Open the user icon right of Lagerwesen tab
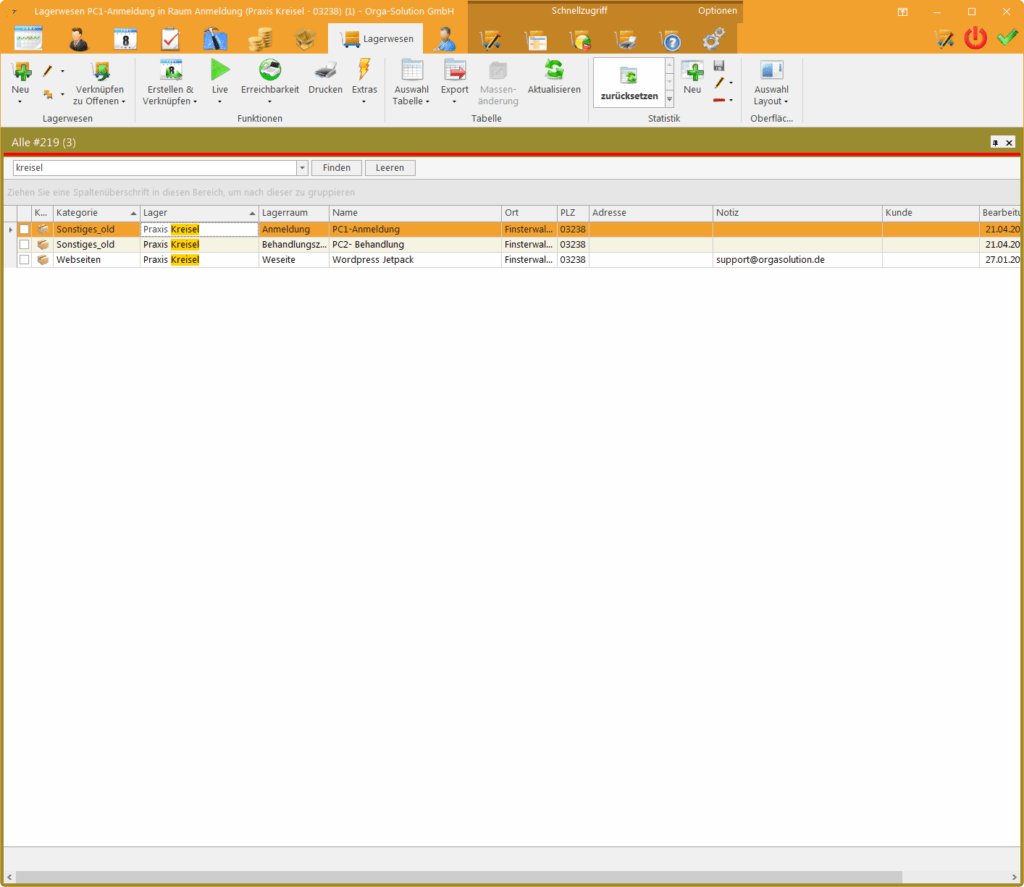This screenshot has width=1024, height=887. [x=446, y=39]
